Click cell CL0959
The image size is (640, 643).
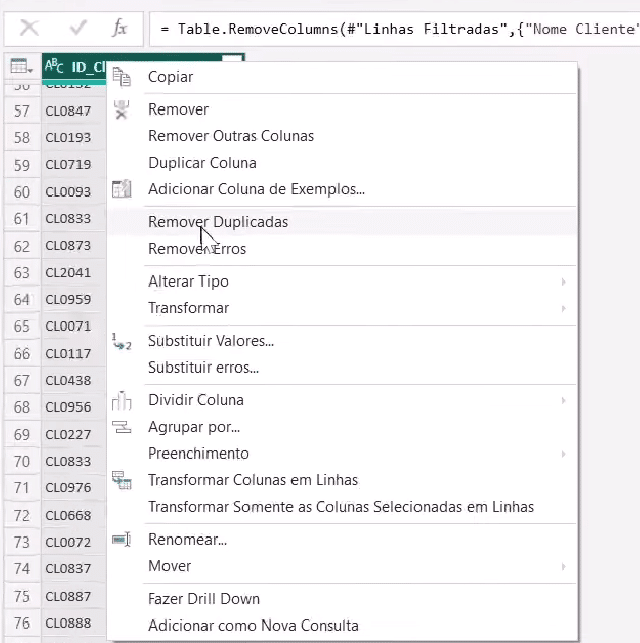[68, 300]
